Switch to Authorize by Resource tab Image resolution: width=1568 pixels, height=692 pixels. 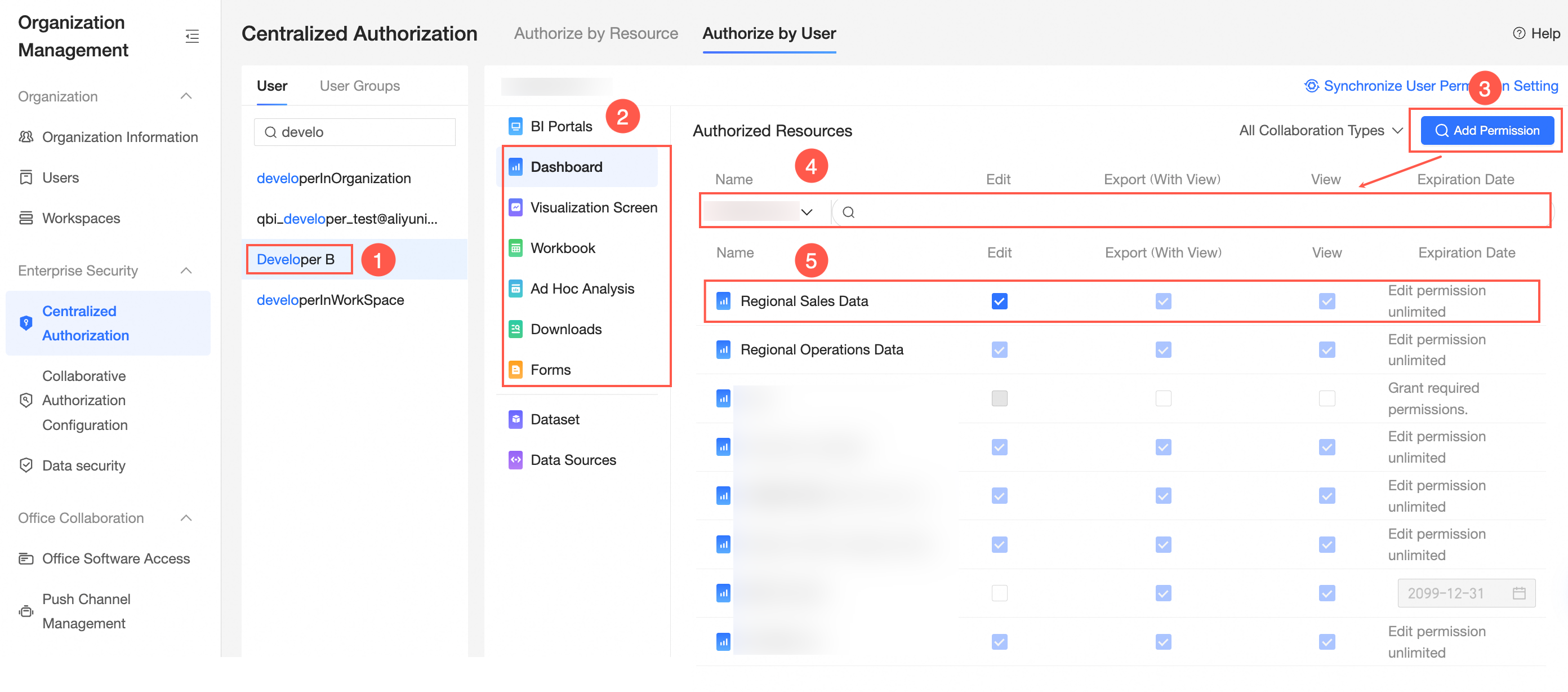pos(595,33)
